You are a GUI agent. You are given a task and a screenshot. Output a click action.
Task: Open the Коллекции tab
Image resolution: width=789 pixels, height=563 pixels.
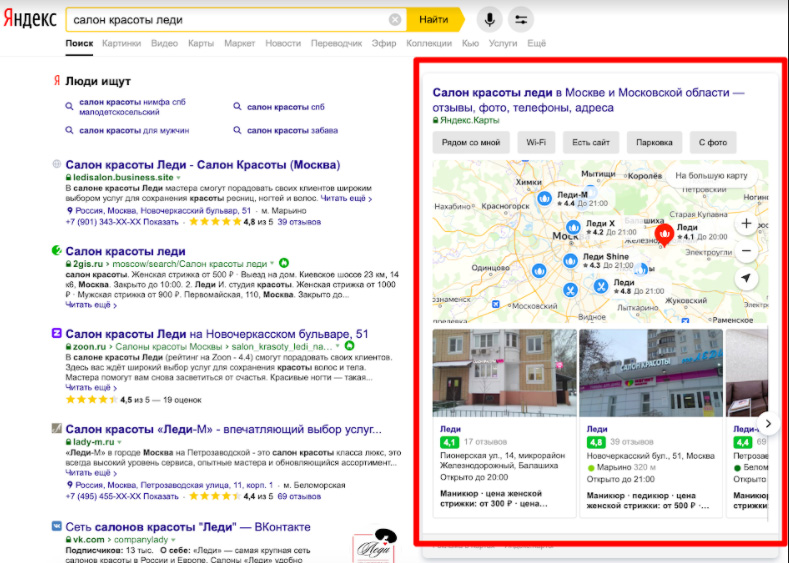tap(429, 43)
